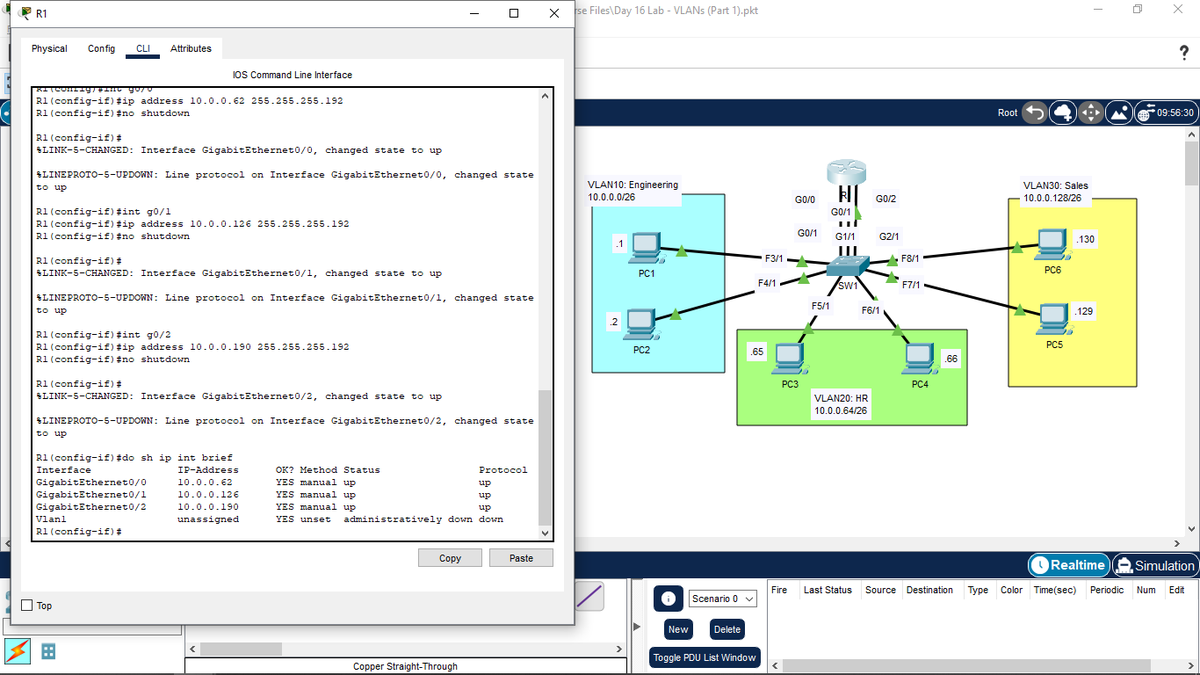
Task: Click the Last Status column header
Action: click(827, 590)
